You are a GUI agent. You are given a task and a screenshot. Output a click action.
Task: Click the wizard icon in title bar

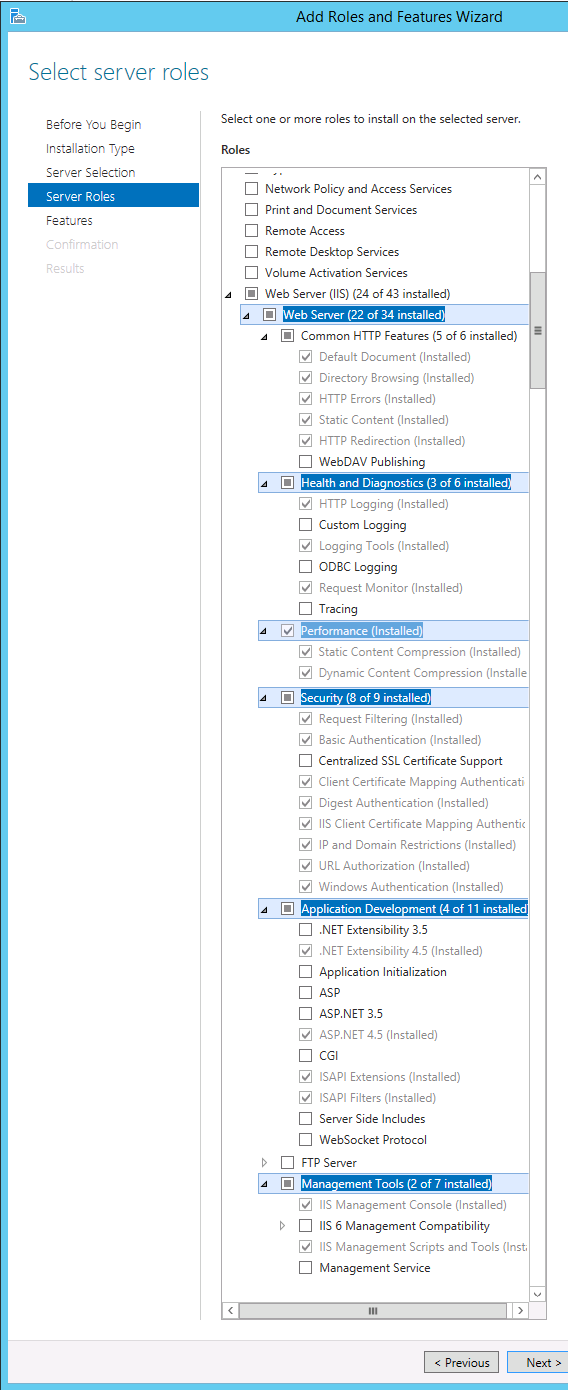coord(17,16)
